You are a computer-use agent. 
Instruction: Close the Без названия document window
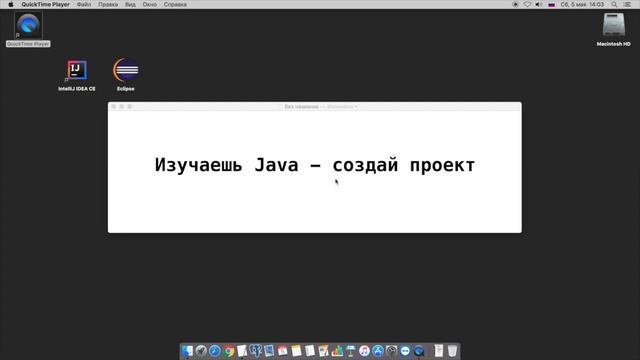(x=114, y=107)
